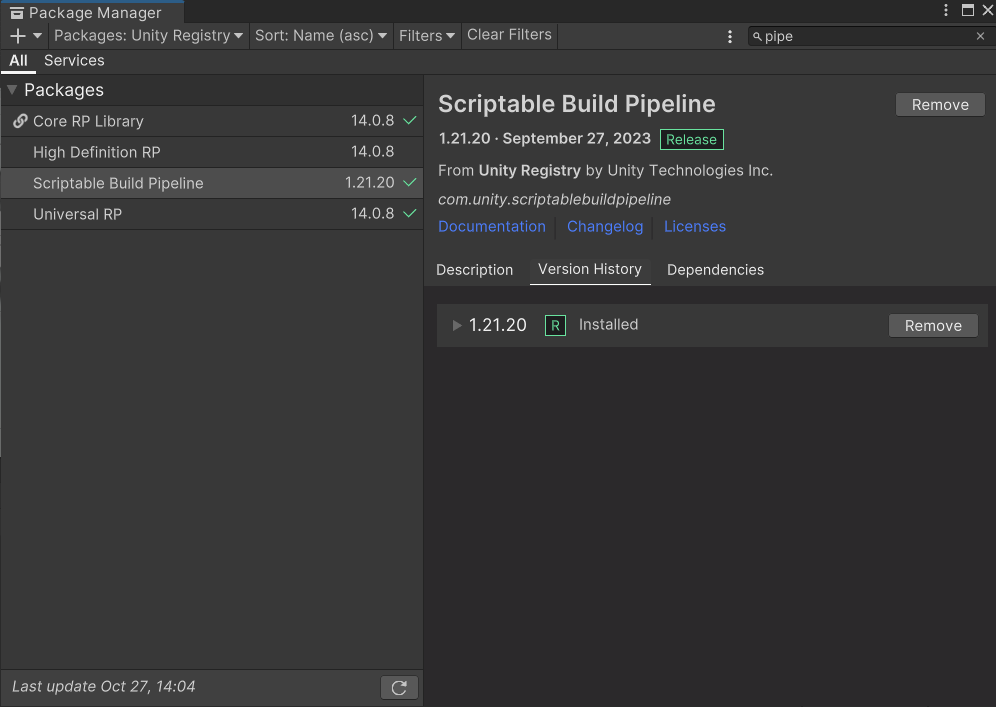This screenshot has height=707, width=996.
Task: Switch to the Description tab
Action: 474,270
